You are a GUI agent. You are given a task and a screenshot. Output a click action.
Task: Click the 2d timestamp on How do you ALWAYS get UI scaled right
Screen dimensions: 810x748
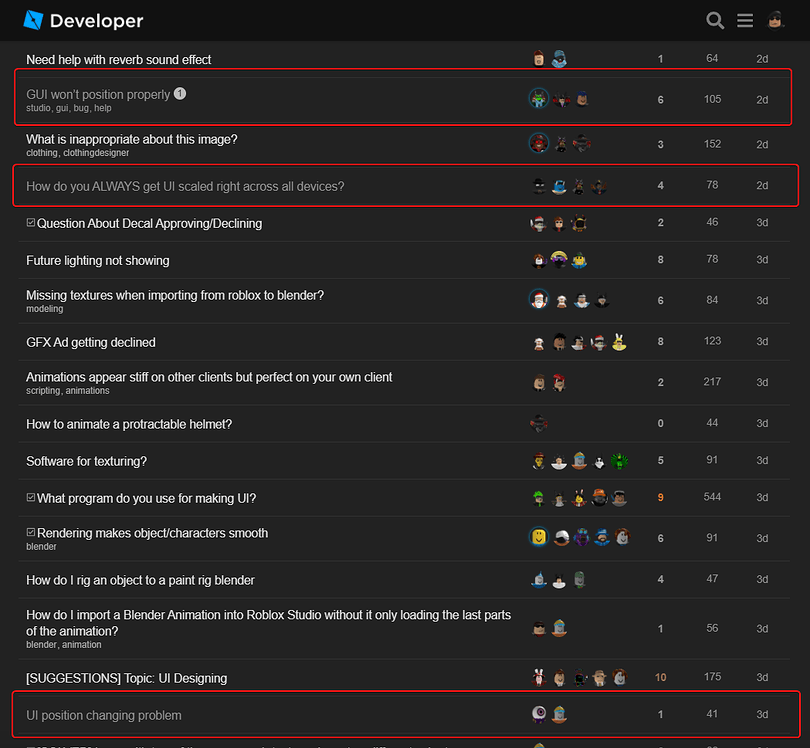[x=762, y=185]
